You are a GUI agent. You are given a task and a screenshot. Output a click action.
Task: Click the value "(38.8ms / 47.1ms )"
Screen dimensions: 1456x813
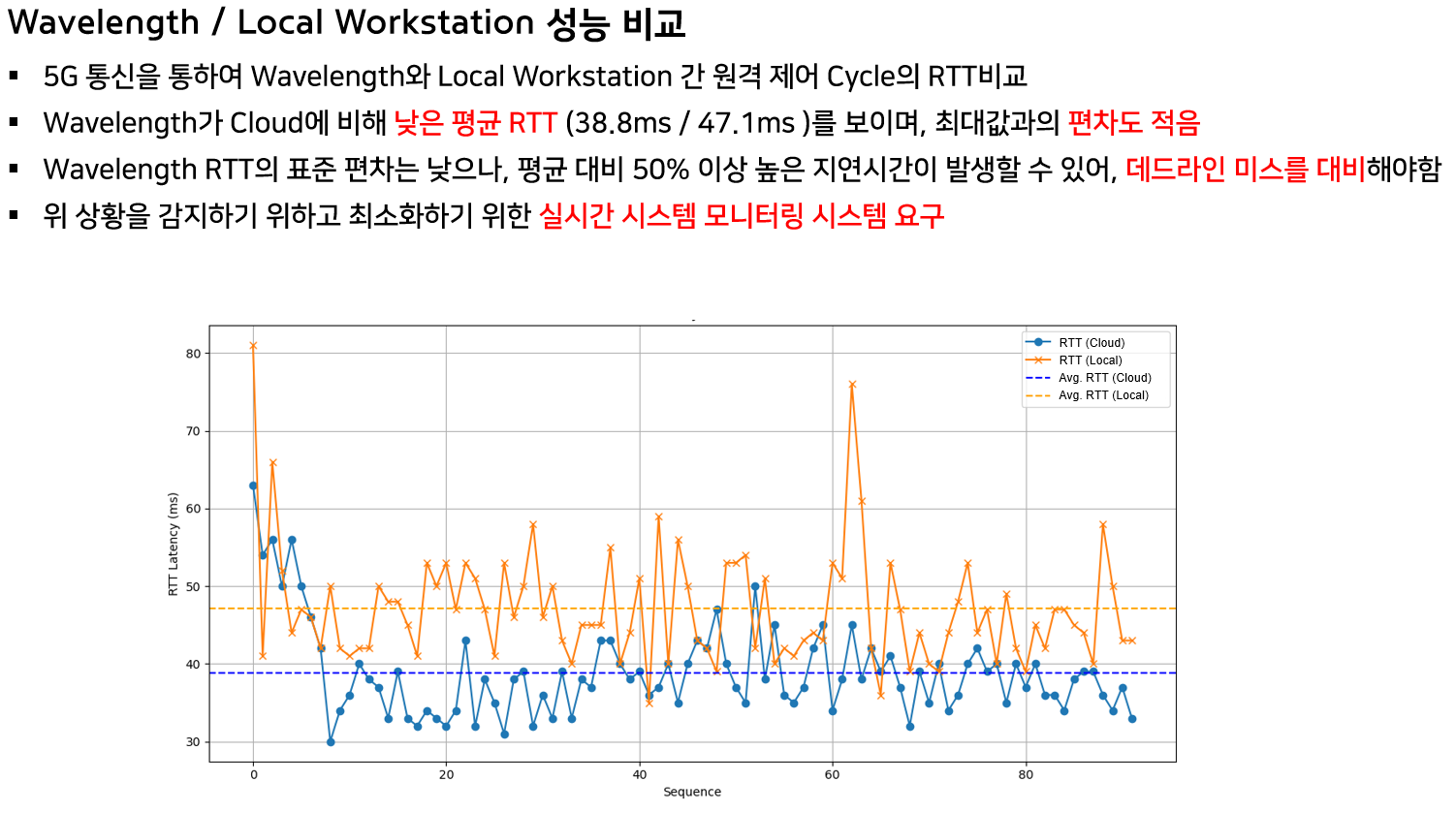point(687,123)
